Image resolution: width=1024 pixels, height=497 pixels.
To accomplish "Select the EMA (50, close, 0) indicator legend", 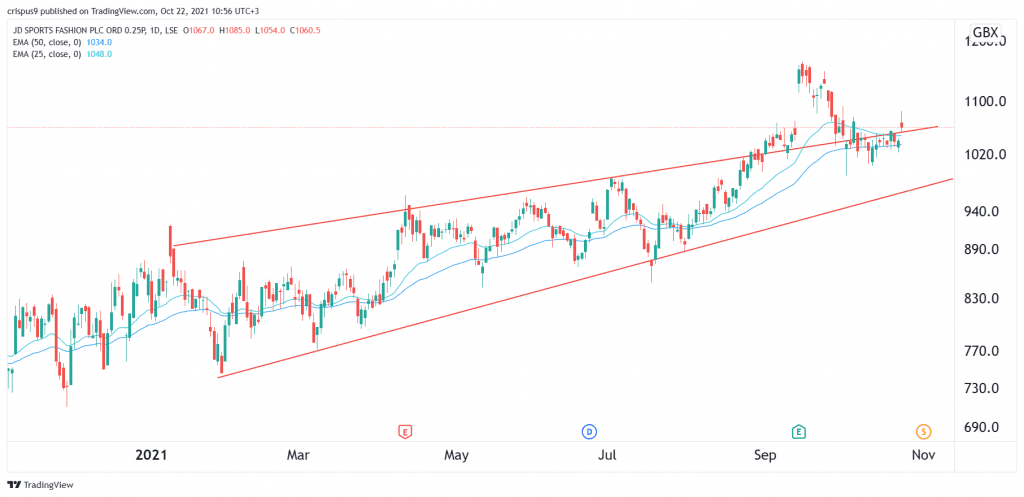I will pyautogui.click(x=45, y=43).
